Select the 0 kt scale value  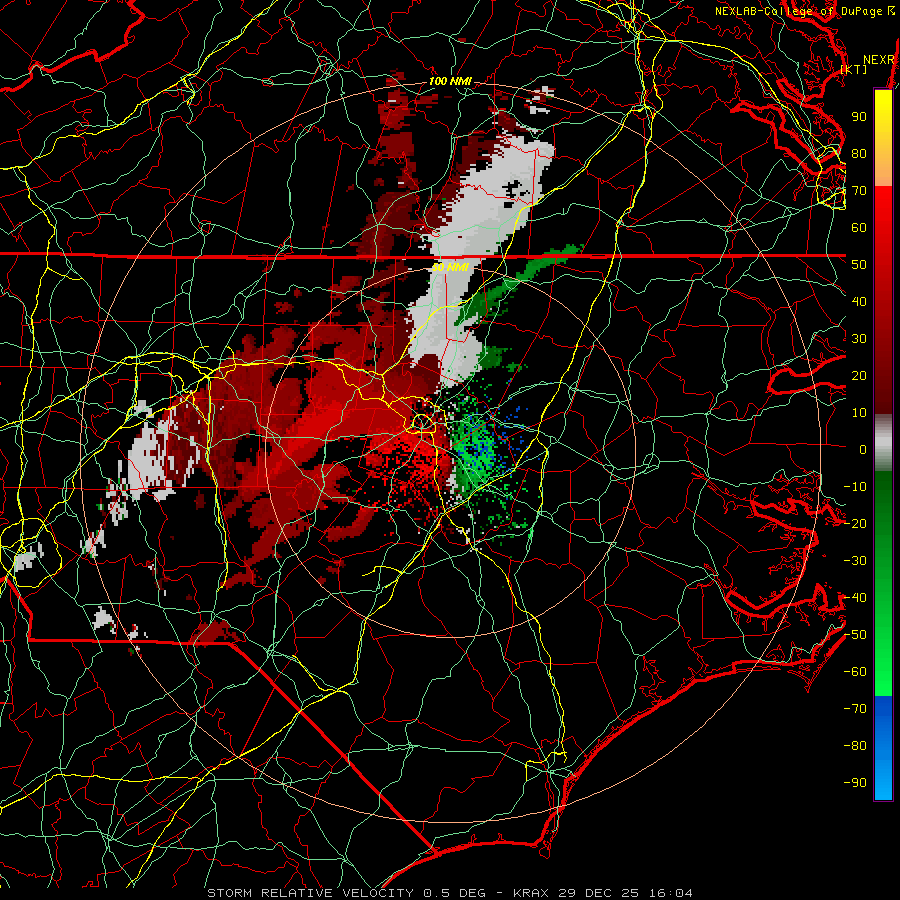pos(863,449)
